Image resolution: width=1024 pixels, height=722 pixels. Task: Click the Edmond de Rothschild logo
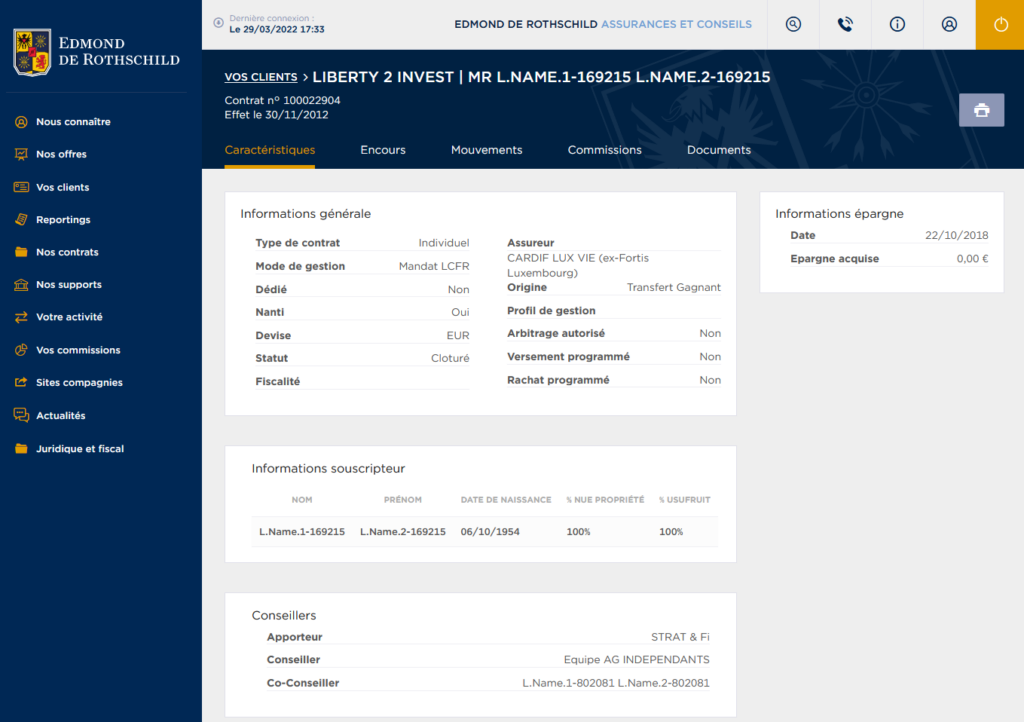(x=96, y=52)
